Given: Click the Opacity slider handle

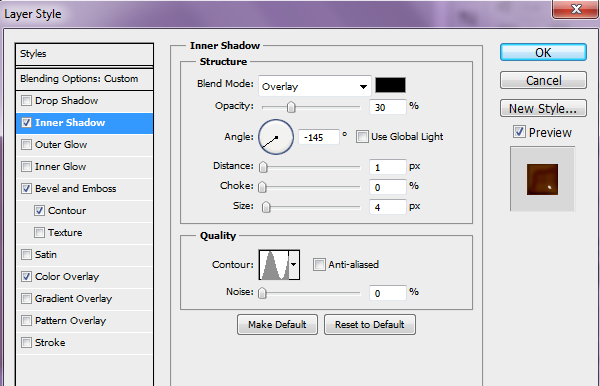Looking at the screenshot, I should coord(291,107).
